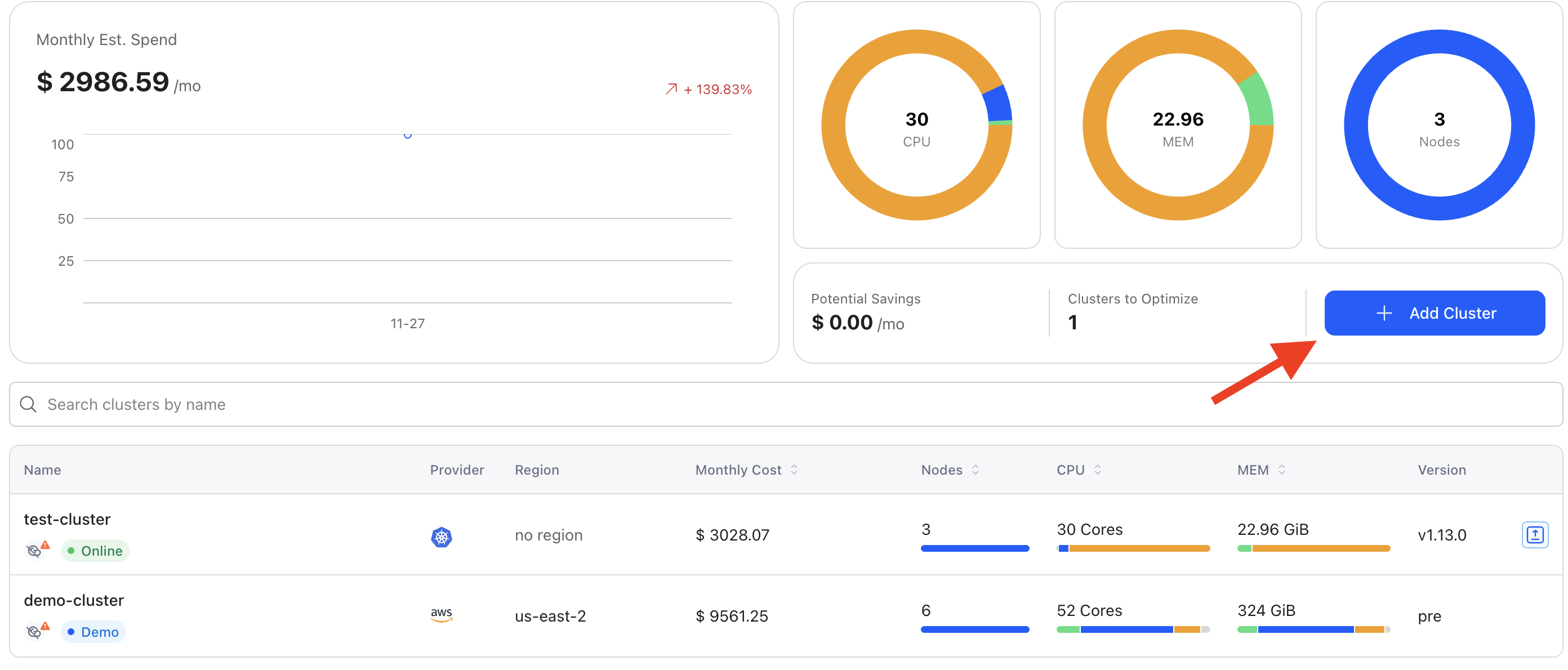
Task: Toggle the MEM column sort arrows
Action: 1281,470
